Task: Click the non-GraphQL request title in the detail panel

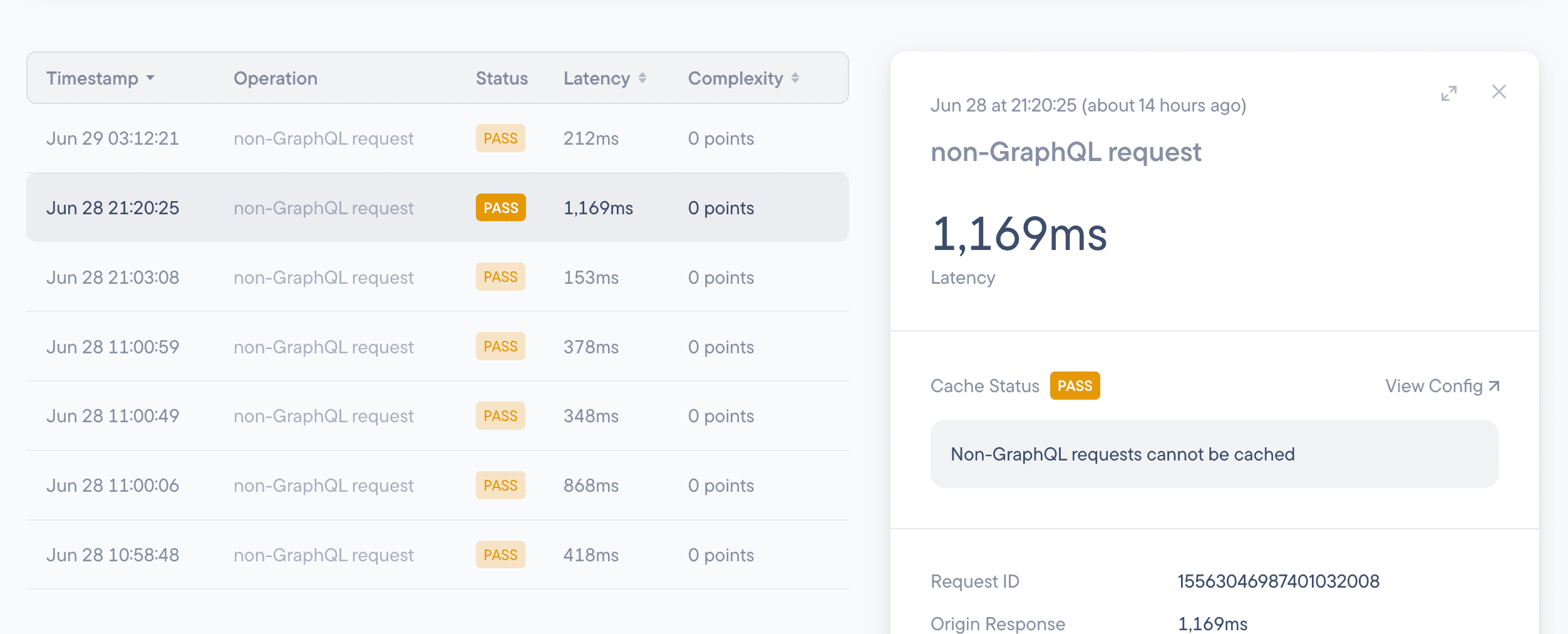Action: [x=1066, y=152]
